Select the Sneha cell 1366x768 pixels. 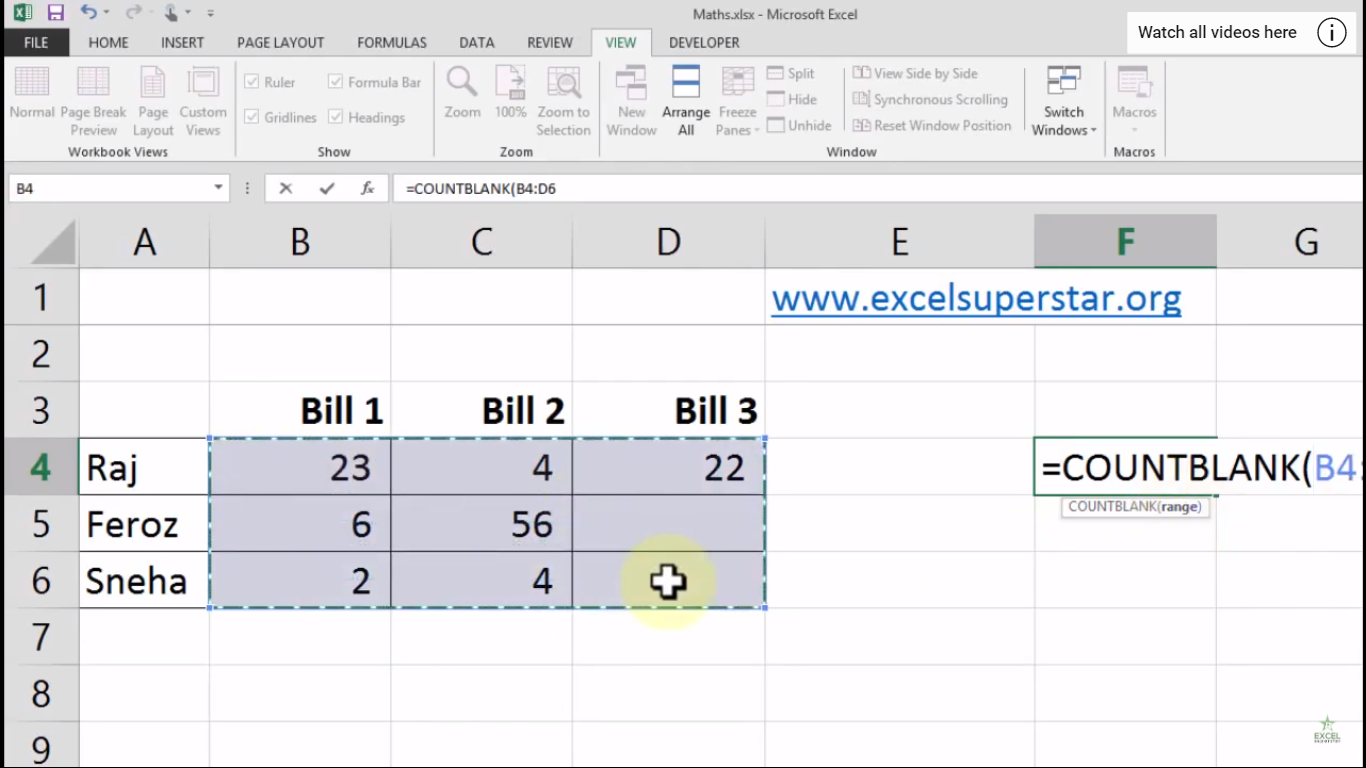point(145,580)
